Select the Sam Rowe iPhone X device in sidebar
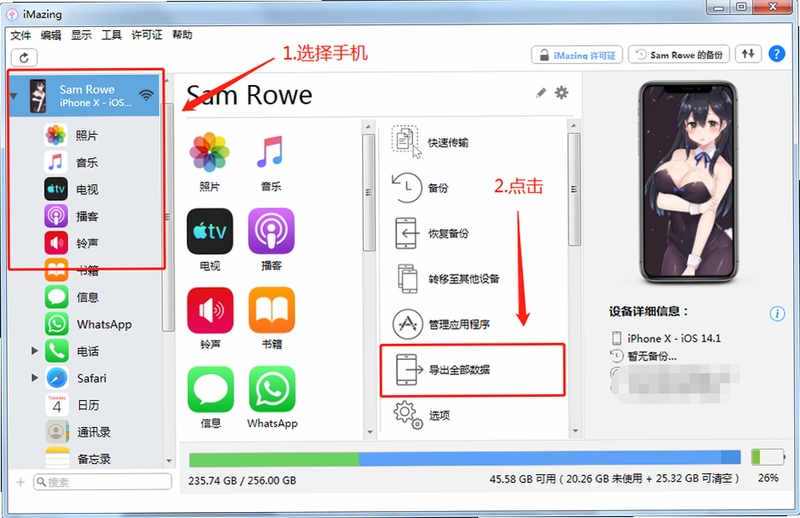 [85, 95]
